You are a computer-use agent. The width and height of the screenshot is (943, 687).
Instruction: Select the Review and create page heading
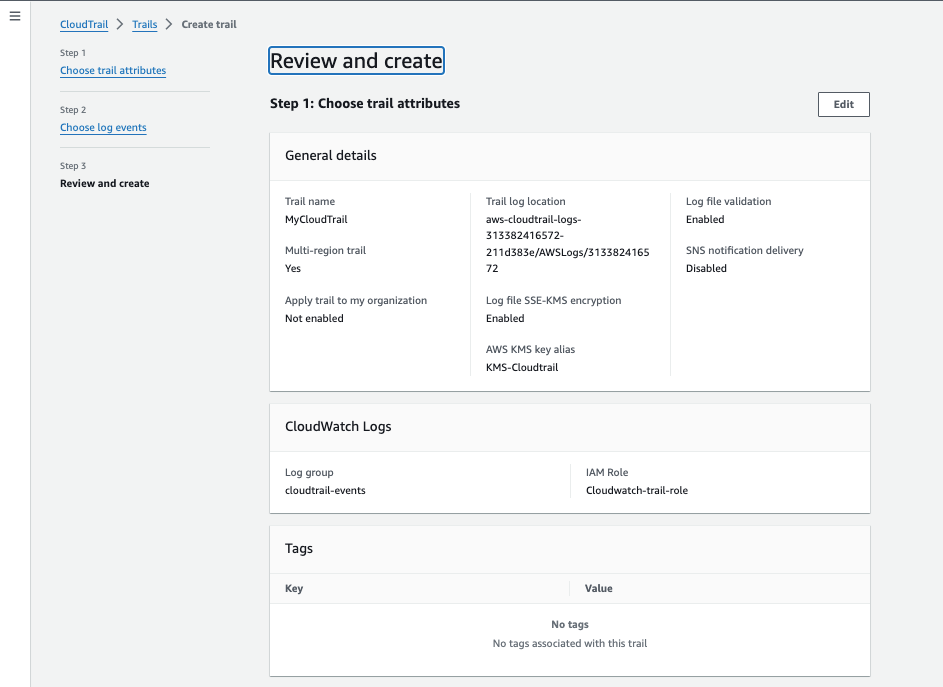pos(356,61)
